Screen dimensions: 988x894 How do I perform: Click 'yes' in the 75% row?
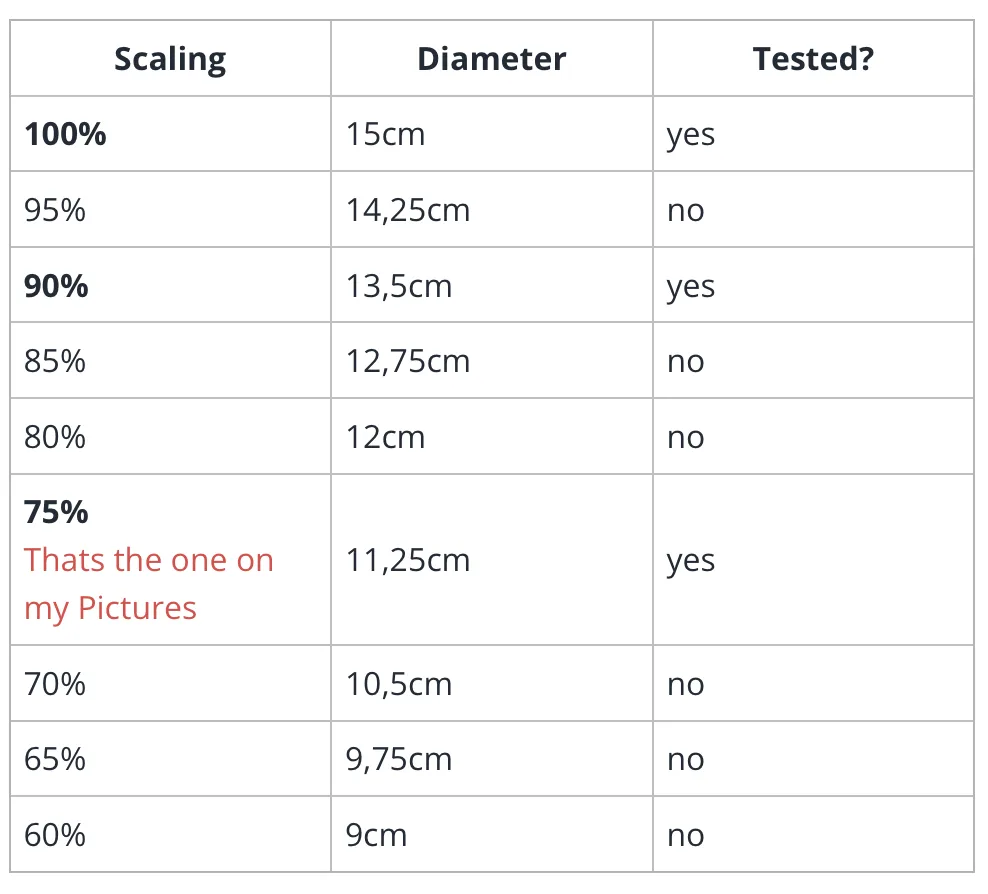[691, 561]
